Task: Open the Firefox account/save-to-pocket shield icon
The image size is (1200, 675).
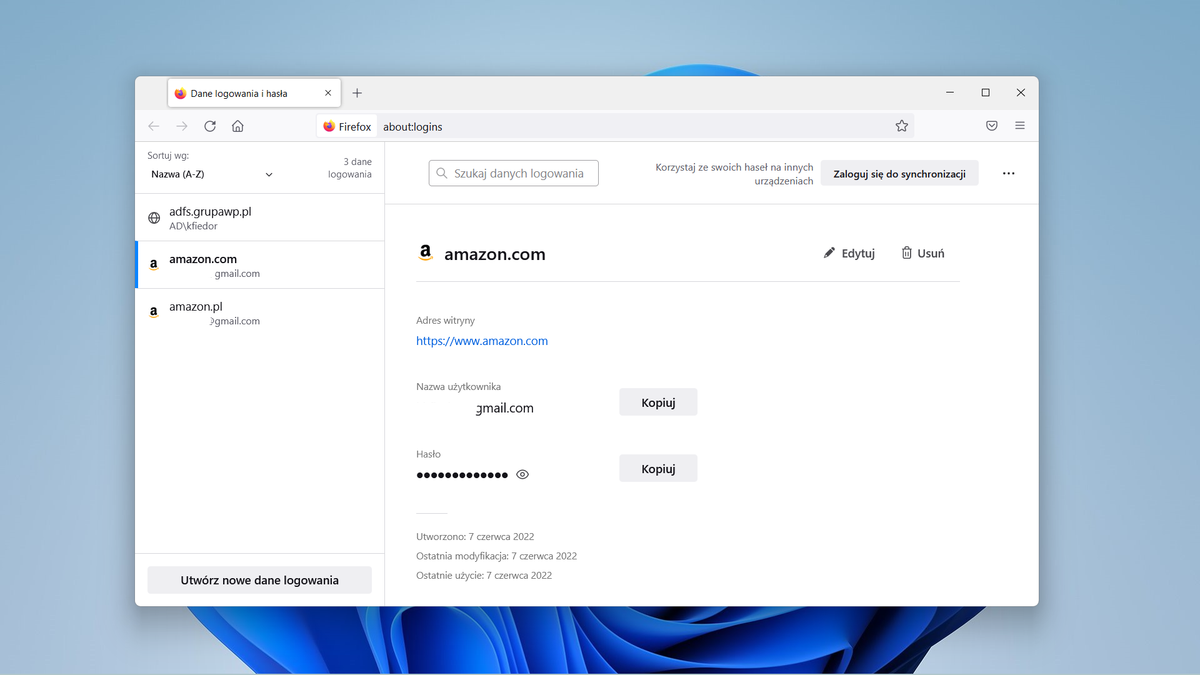Action: click(991, 126)
